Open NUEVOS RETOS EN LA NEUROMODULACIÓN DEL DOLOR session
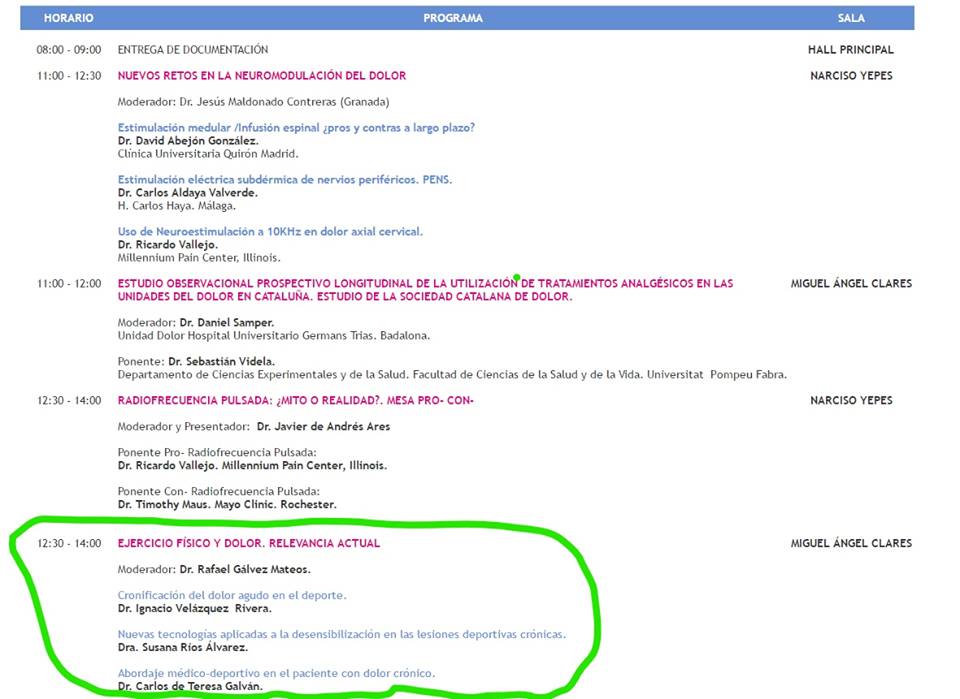The width and height of the screenshot is (960, 699). [262, 76]
